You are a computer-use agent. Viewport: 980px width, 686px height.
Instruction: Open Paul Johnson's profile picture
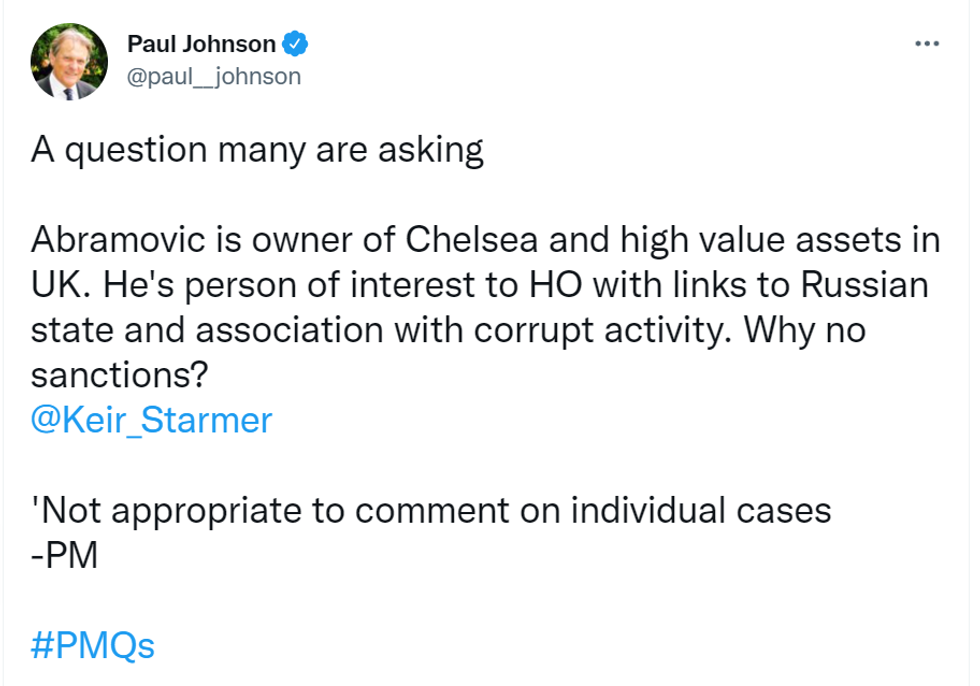70,61
